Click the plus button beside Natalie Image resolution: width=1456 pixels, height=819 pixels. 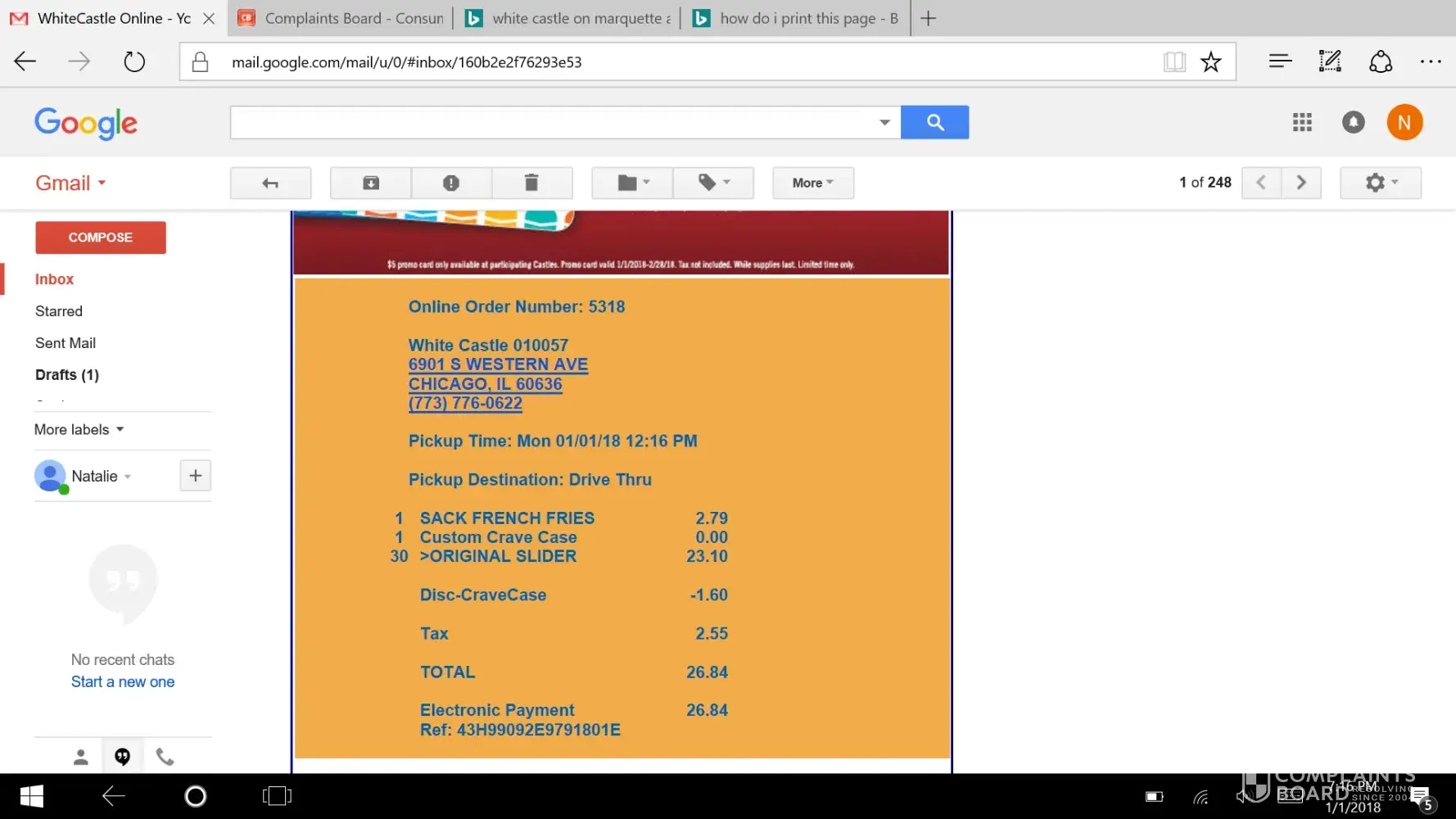pyautogui.click(x=195, y=476)
